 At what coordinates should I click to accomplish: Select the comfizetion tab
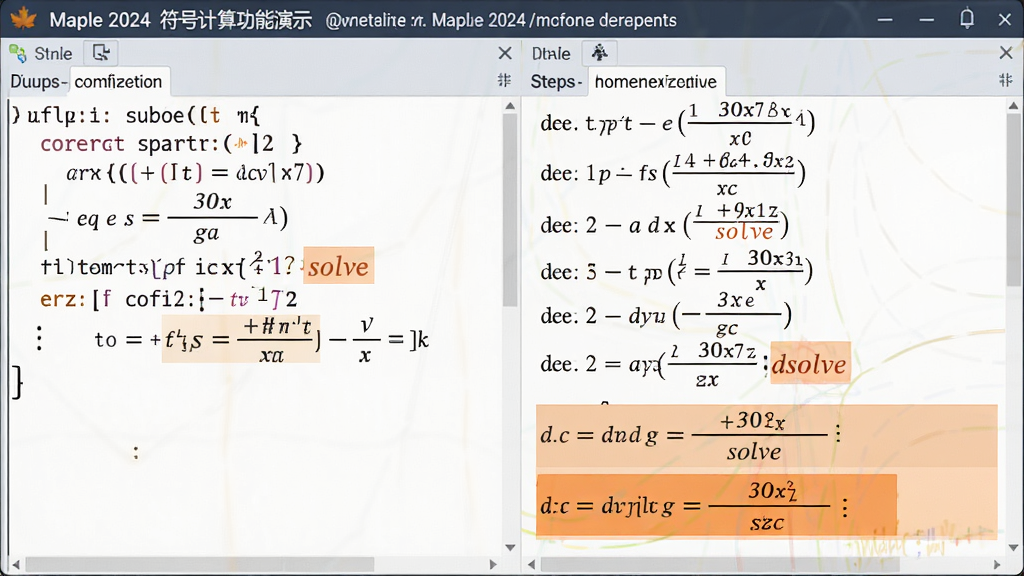[x=119, y=82]
